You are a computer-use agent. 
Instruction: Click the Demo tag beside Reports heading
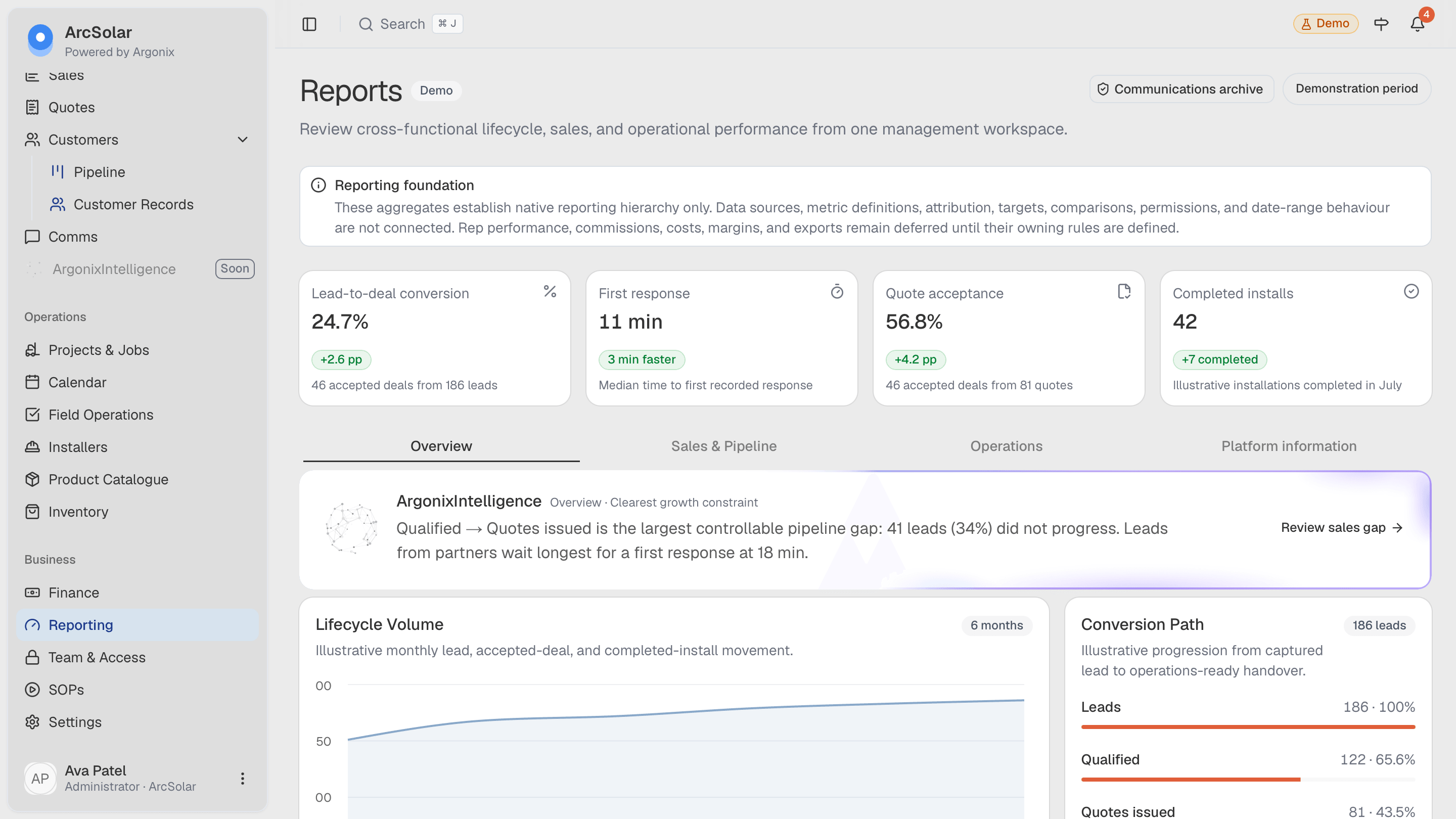pyautogui.click(x=436, y=90)
